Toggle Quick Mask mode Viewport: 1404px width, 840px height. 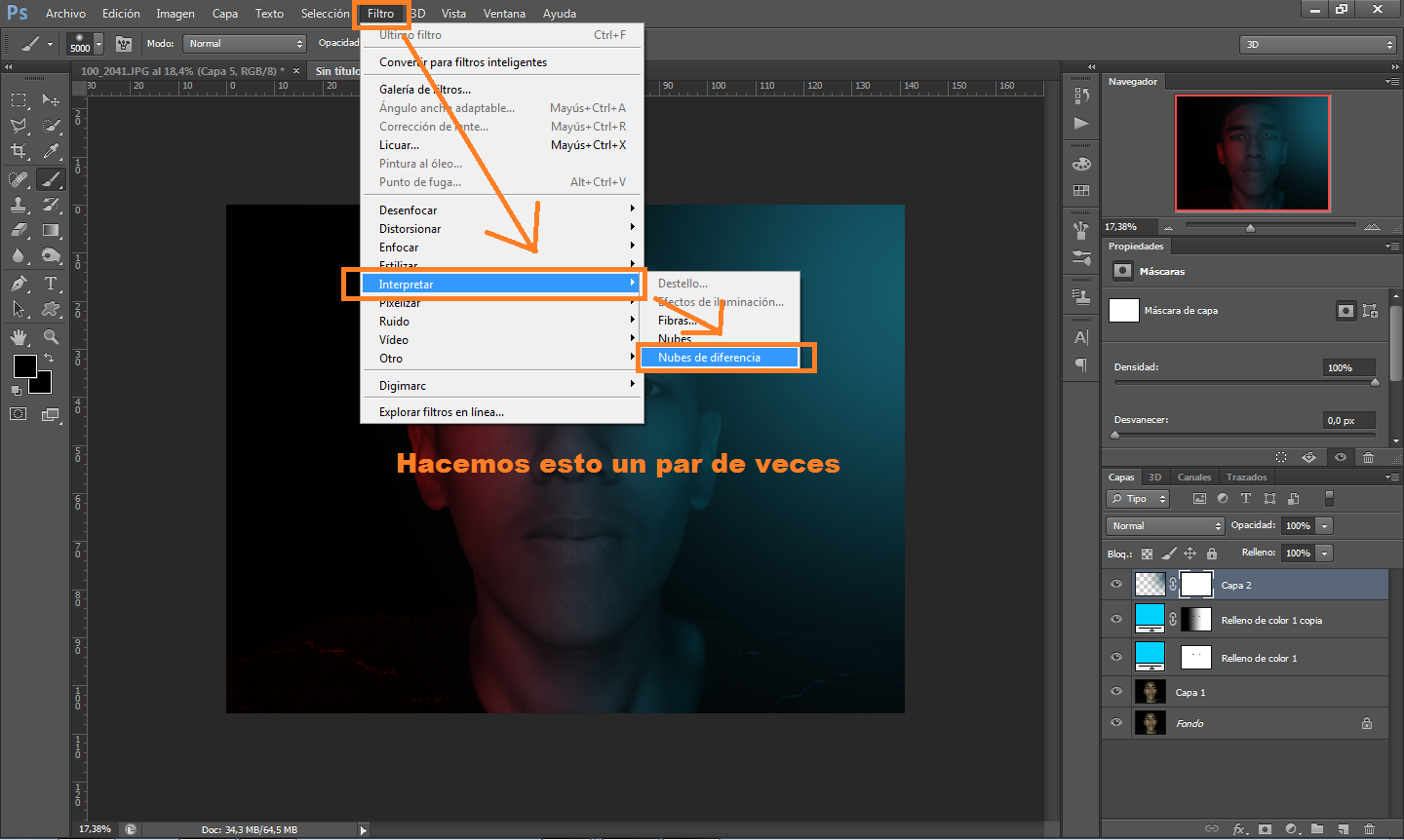(x=19, y=414)
